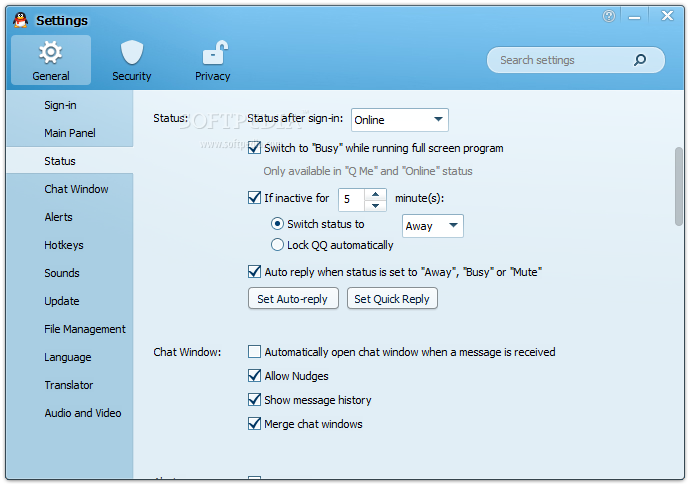Open the Privacy padlock tab
The image size is (690, 485).
click(x=213, y=60)
